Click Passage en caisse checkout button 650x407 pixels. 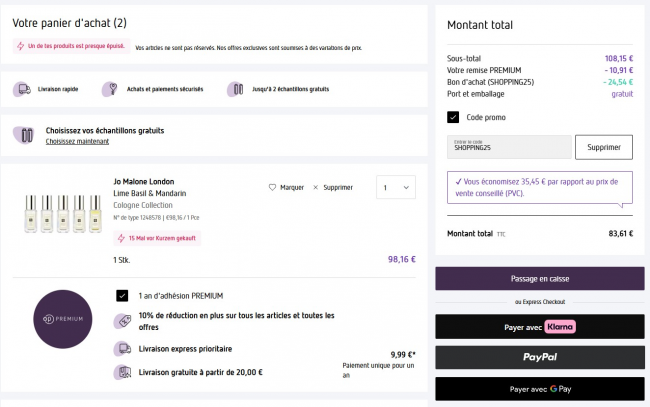click(x=539, y=278)
